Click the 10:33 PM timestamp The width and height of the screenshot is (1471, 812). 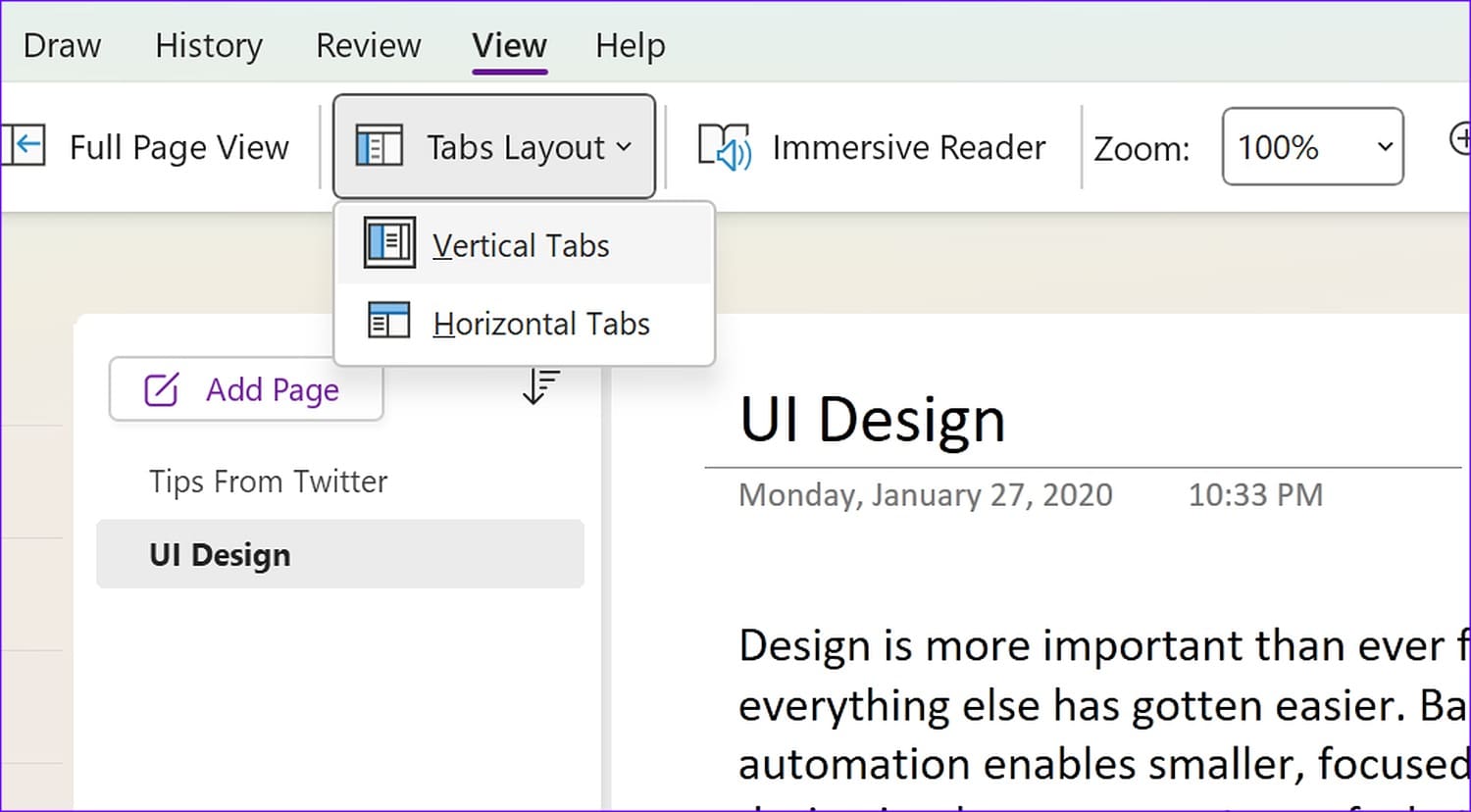click(x=1255, y=495)
